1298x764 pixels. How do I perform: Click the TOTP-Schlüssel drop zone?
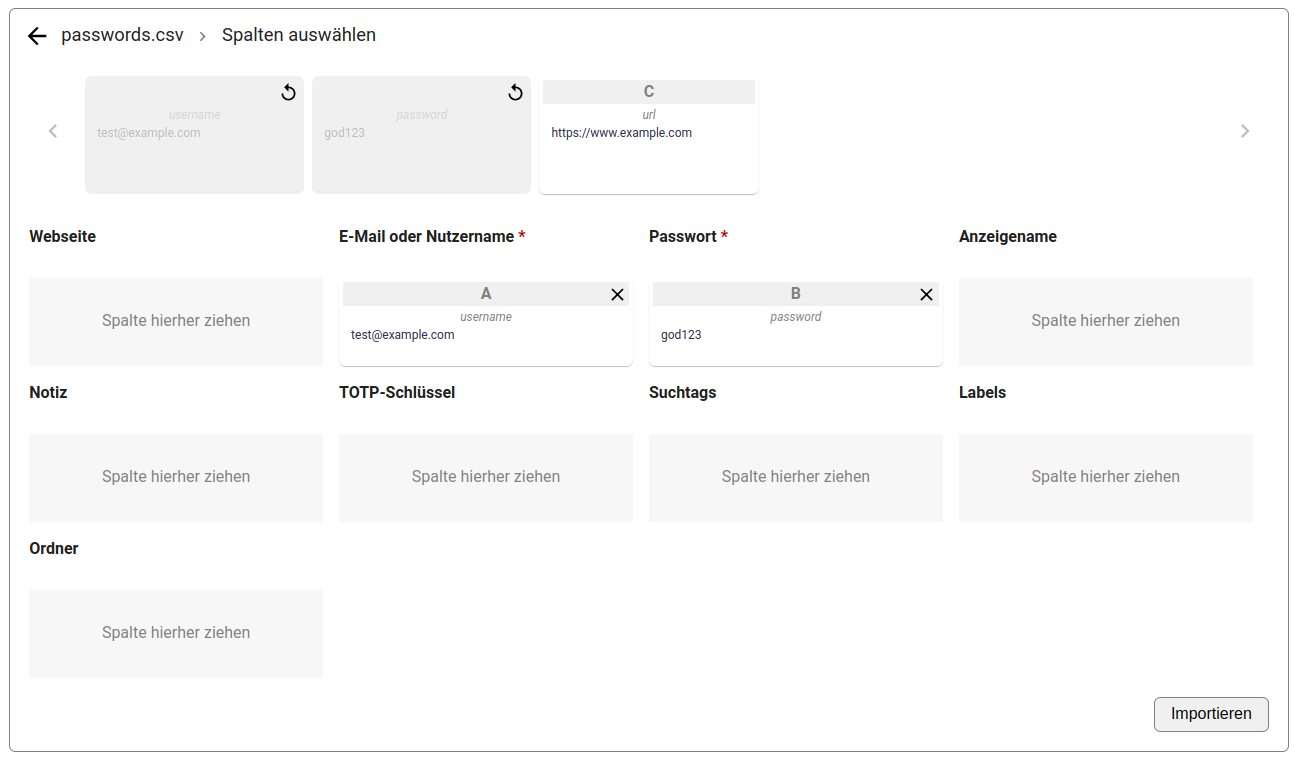coord(485,477)
